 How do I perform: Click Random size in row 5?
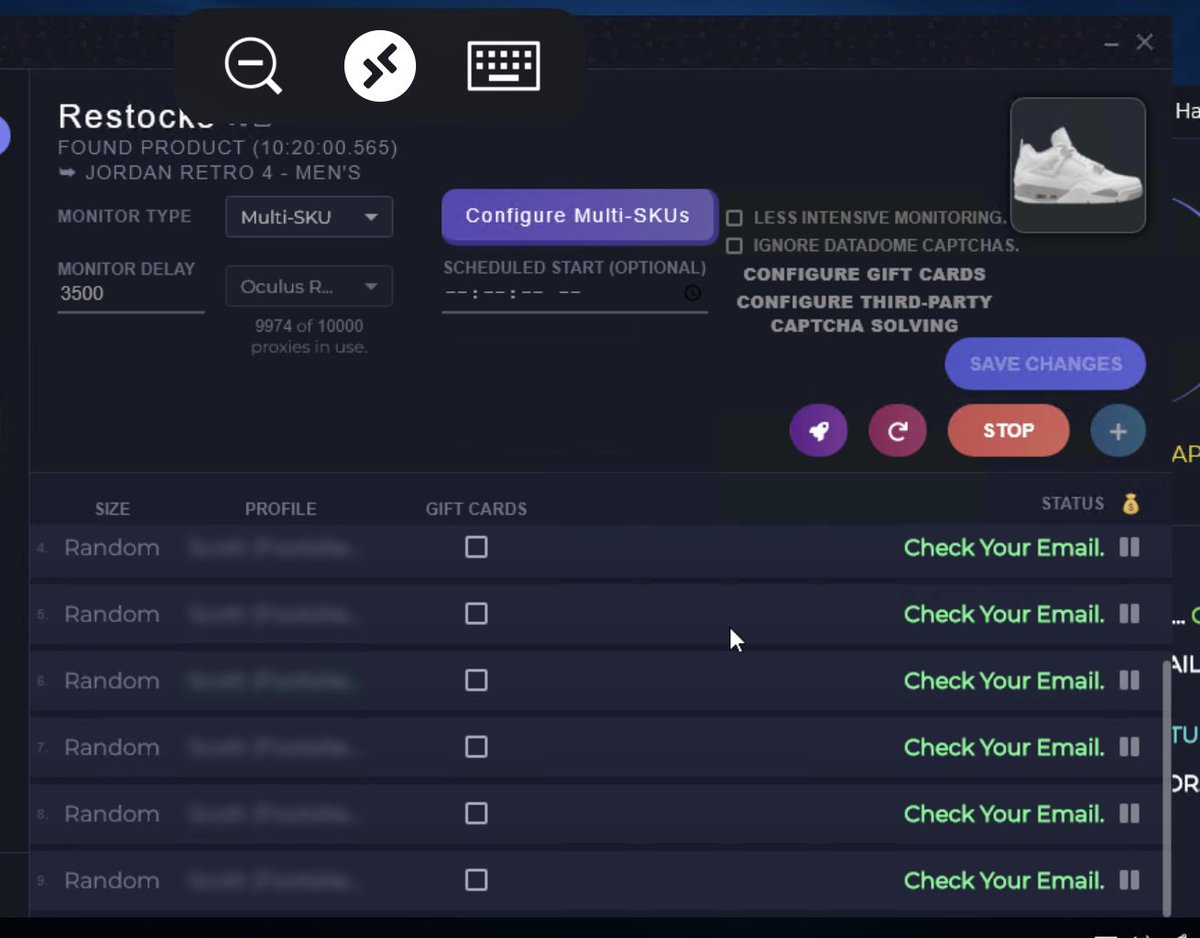click(112, 614)
